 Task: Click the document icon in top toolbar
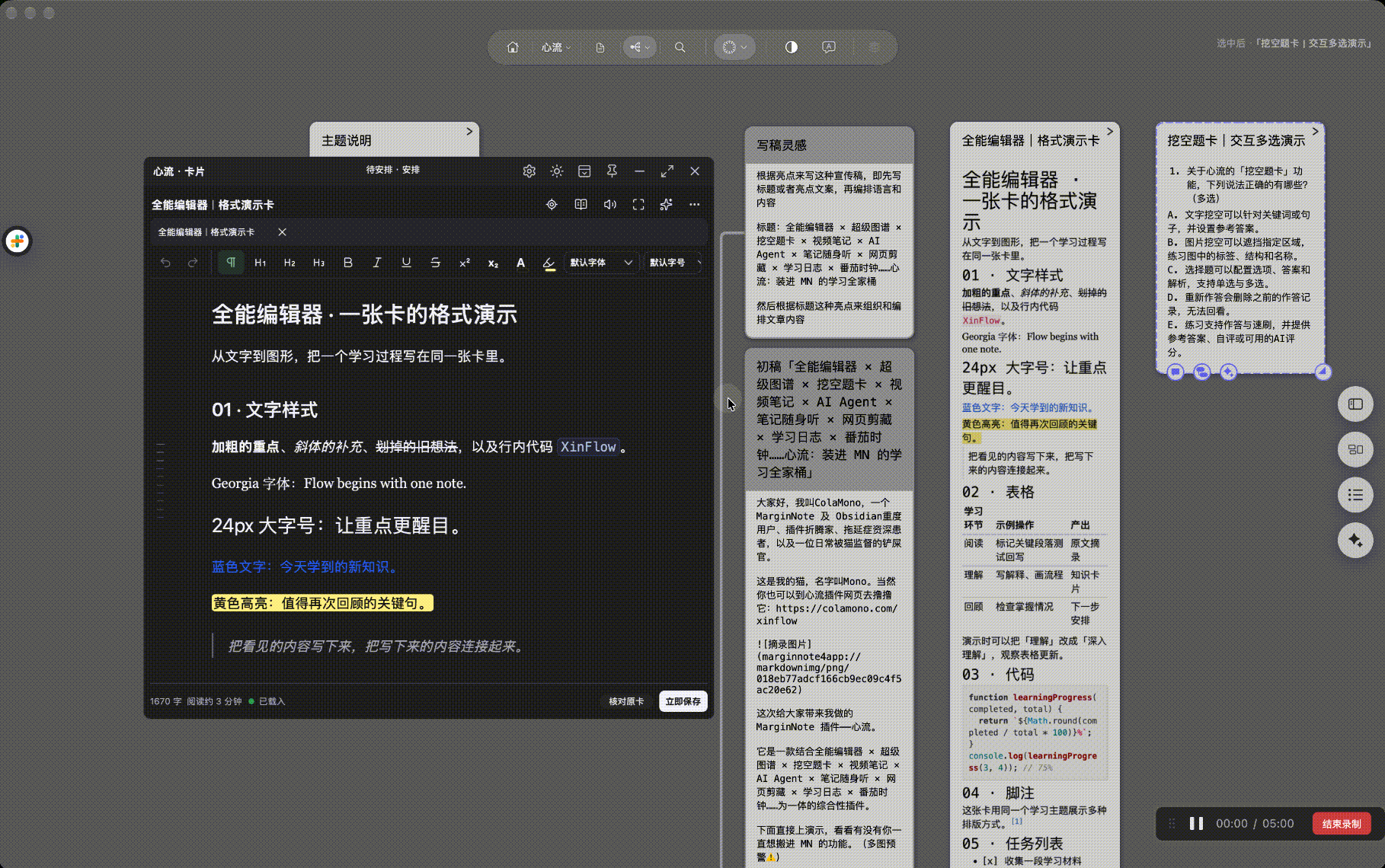[600, 47]
